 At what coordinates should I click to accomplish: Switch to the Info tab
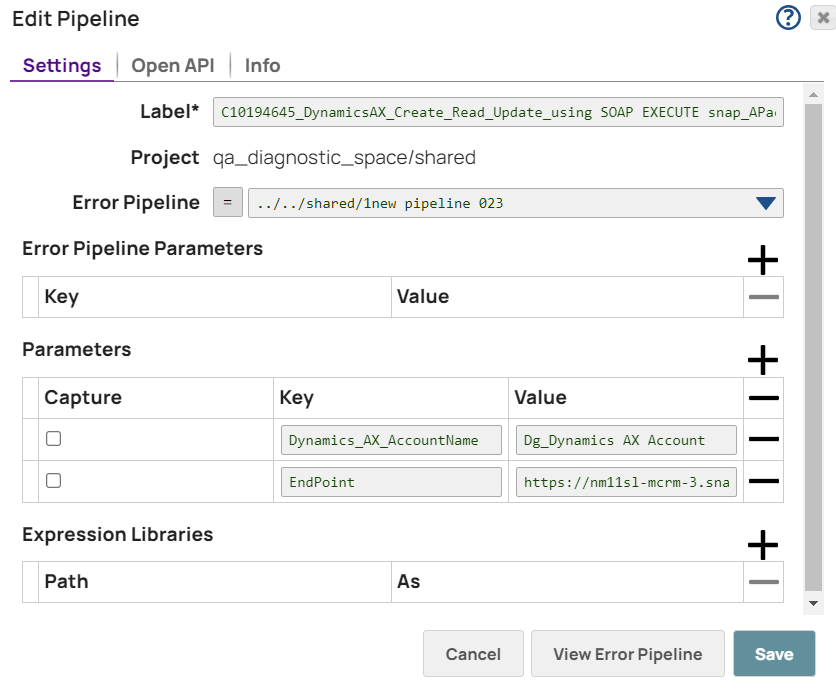261,65
